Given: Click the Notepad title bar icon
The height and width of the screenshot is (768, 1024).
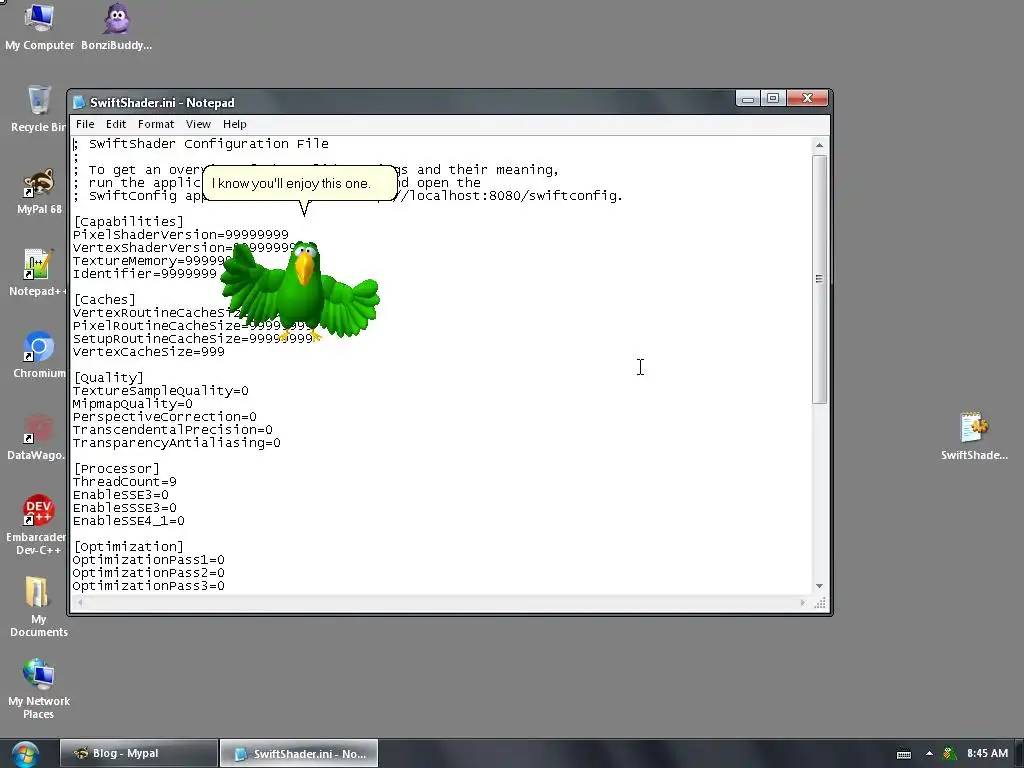Looking at the screenshot, I should pos(79,103).
